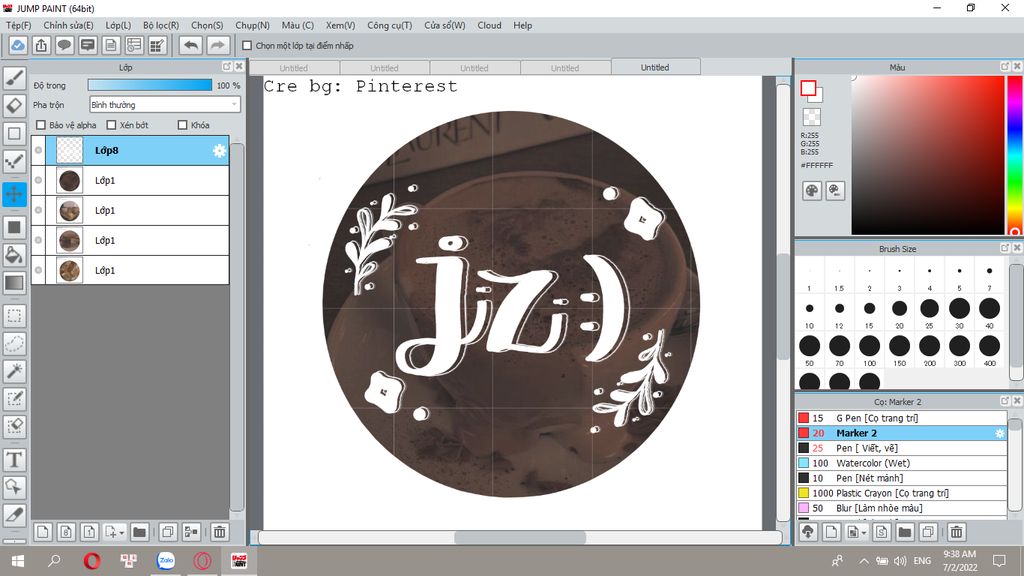Open the Chỉnh sửa(E) menu
This screenshot has width=1024, height=576.
pyautogui.click(x=68, y=25)
